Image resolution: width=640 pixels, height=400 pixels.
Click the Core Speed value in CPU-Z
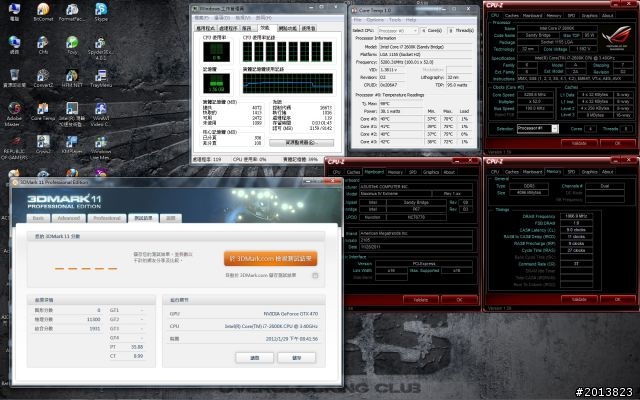pyautogui.click(x=535, y=95)
